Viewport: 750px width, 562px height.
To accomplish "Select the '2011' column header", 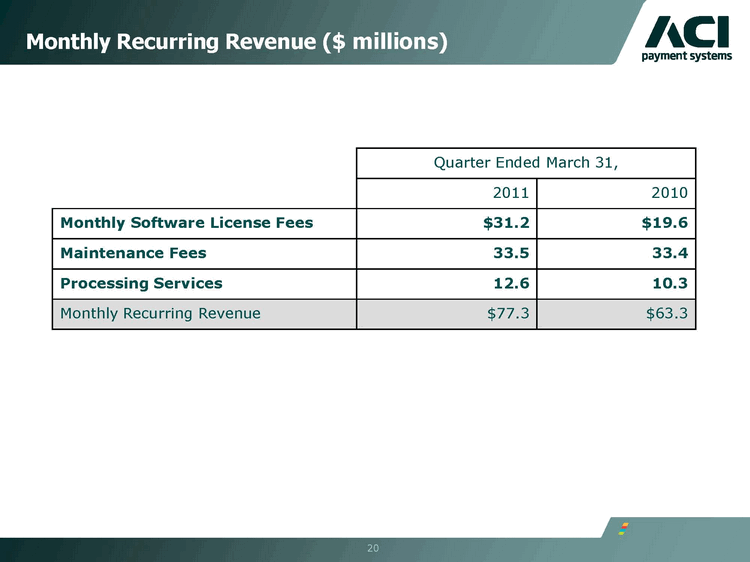I will tap(447, 193).
